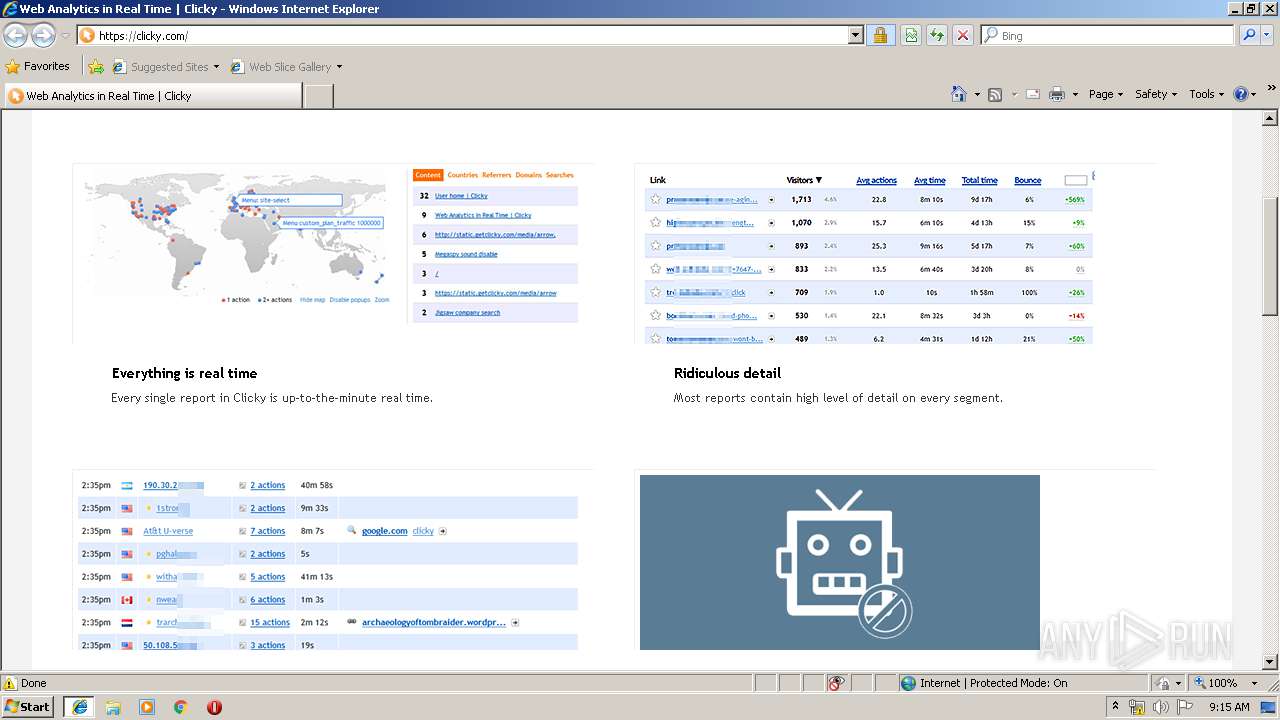Stop loading the page

tap(963, 36)
